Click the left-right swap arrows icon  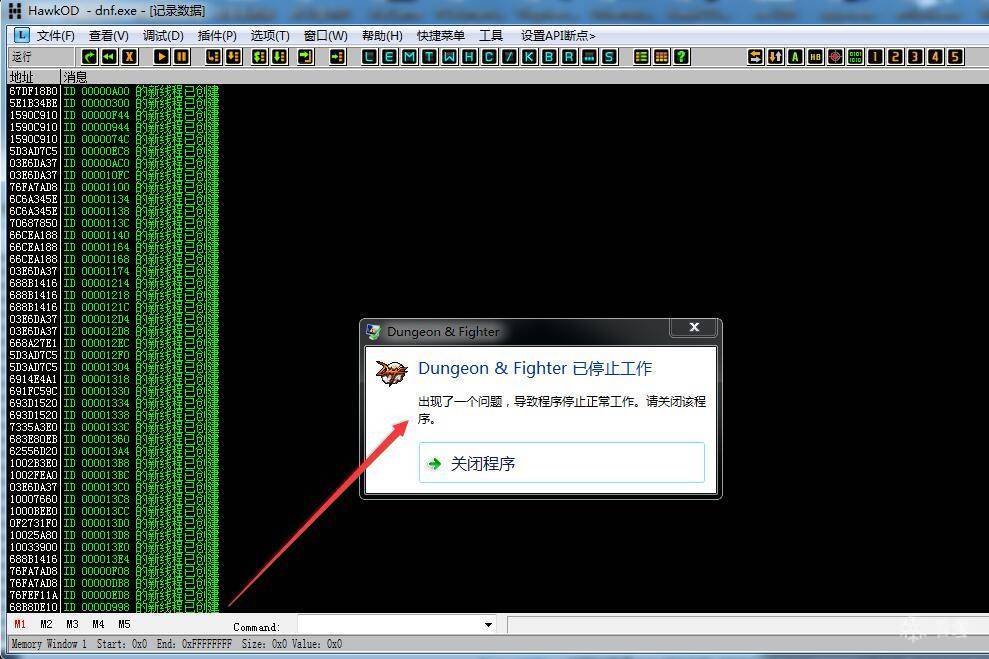point(756,57)
